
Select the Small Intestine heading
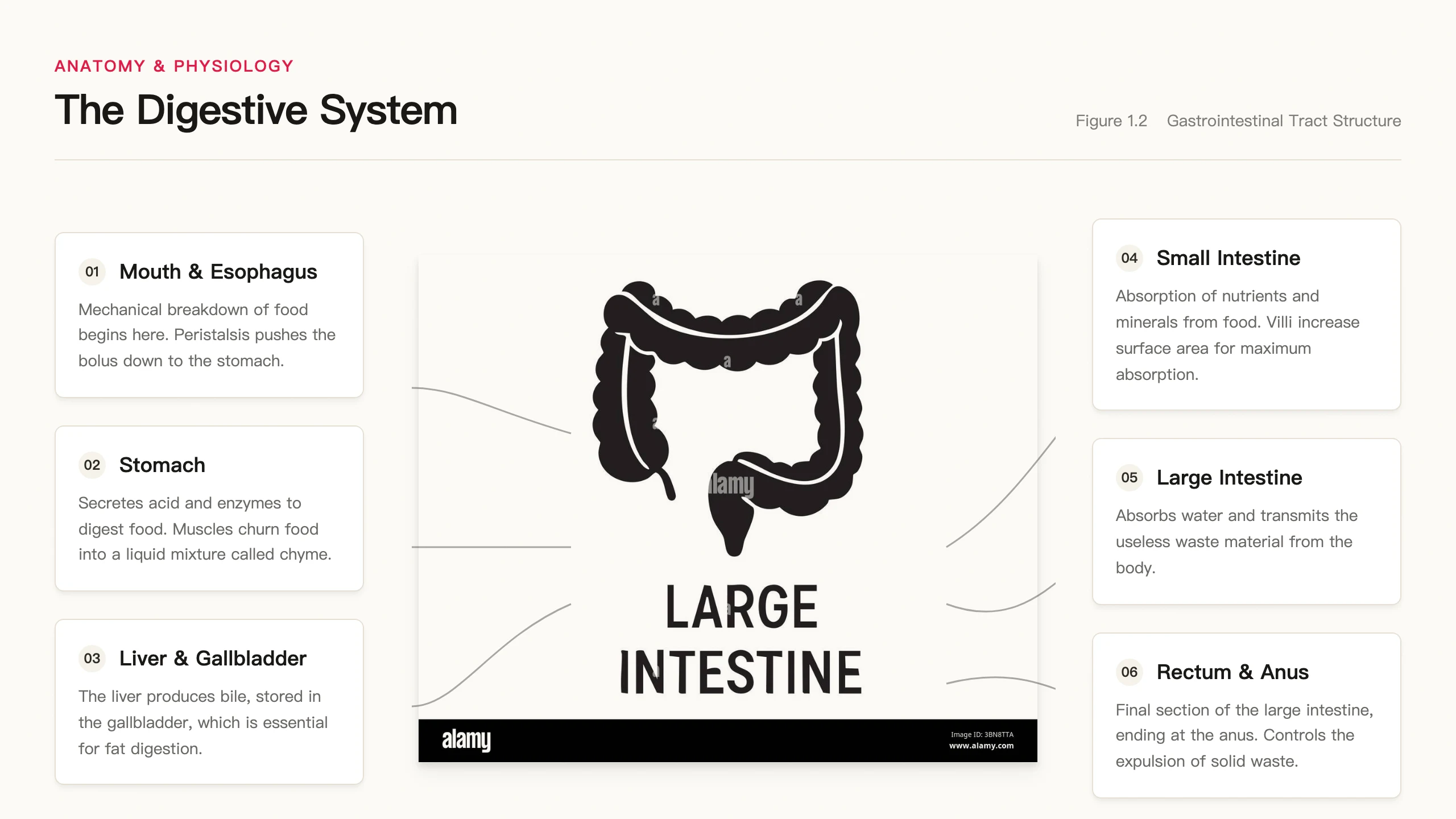(1228, 258)
